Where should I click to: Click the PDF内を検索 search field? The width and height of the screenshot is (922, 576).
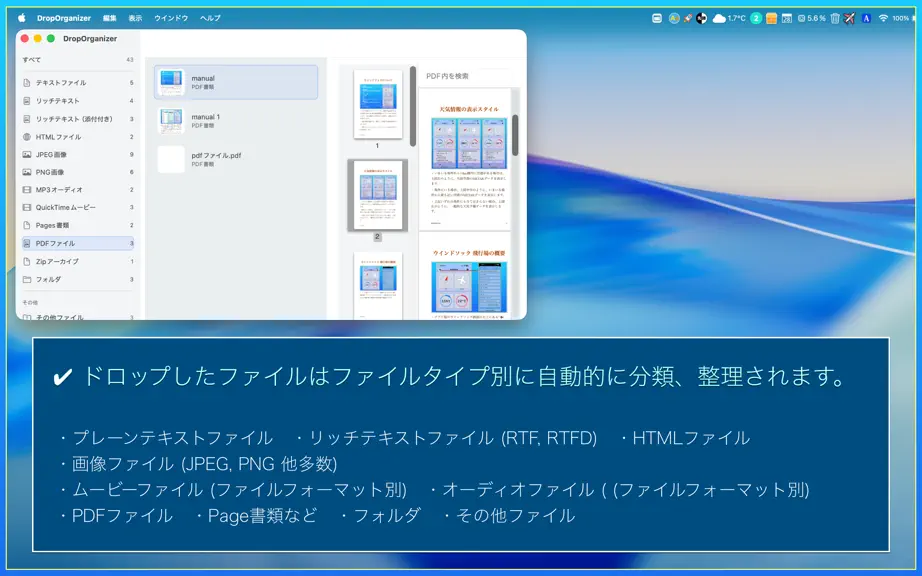[x=467, y=76]
